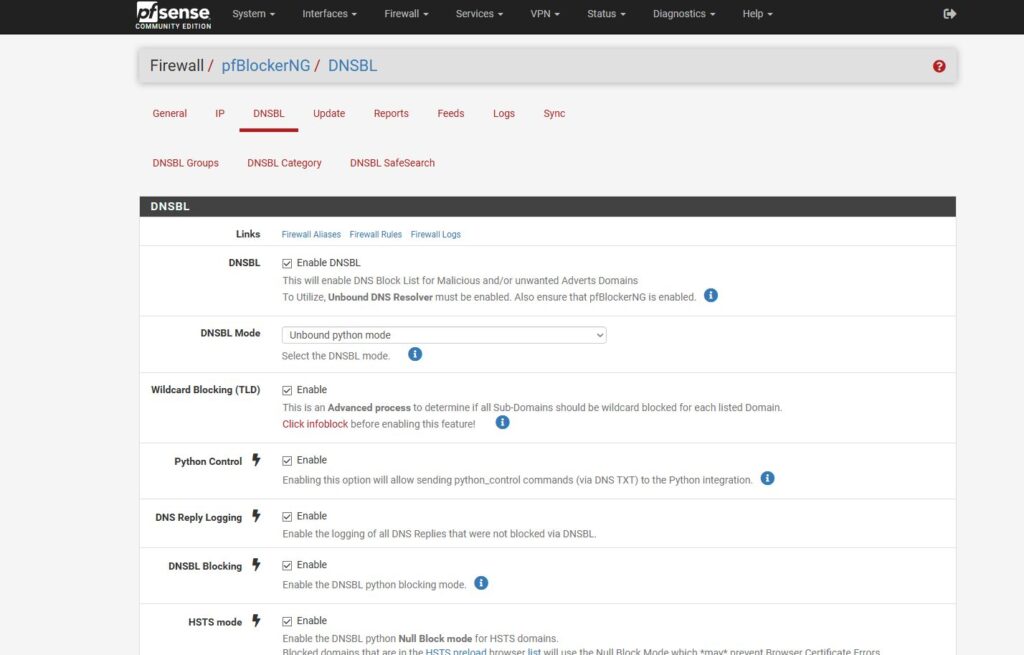Follow the Firewall Logs link

click(x=436, y=234)
